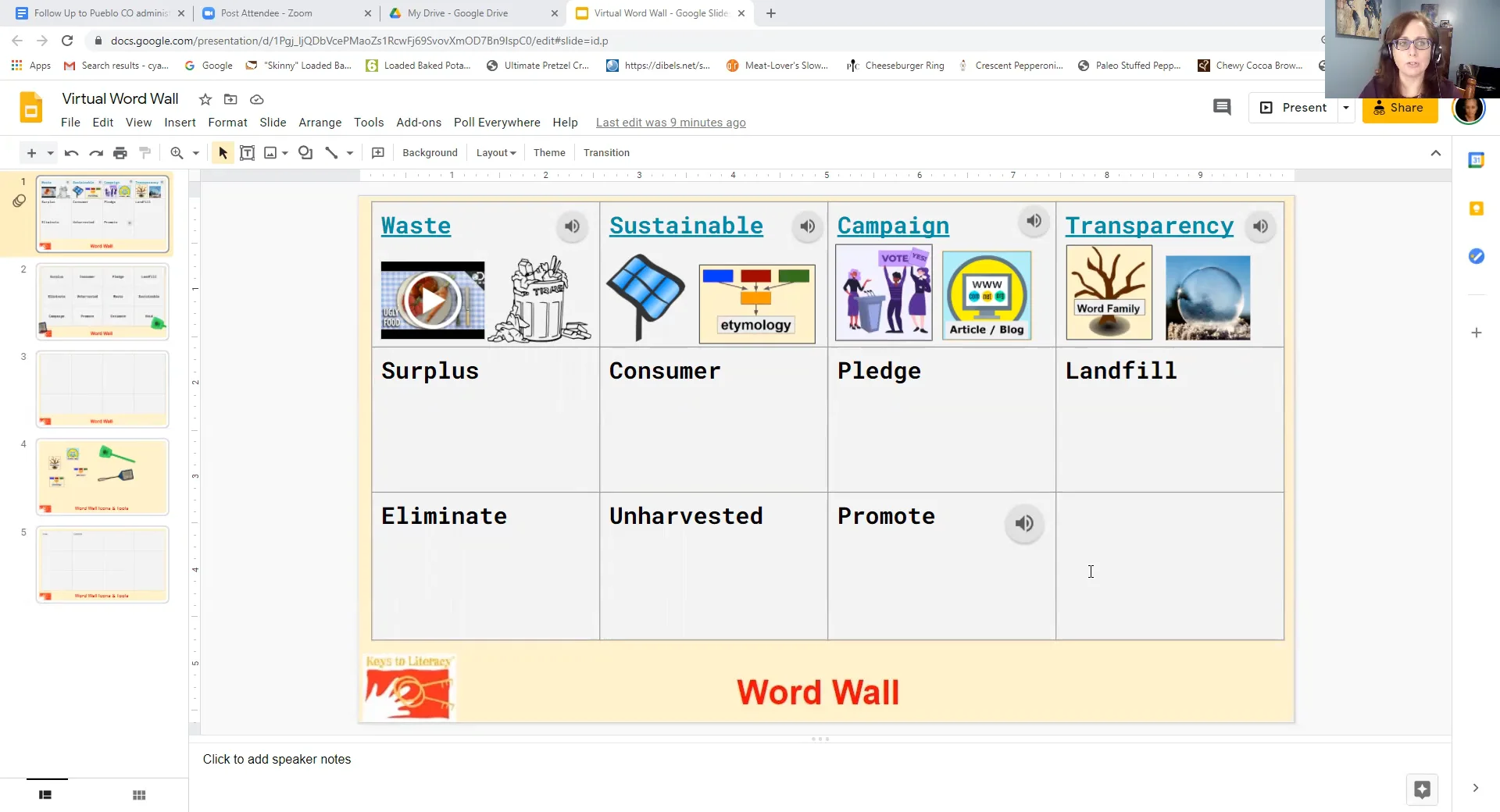
Task: Click the Print icon
Action: 120,152
